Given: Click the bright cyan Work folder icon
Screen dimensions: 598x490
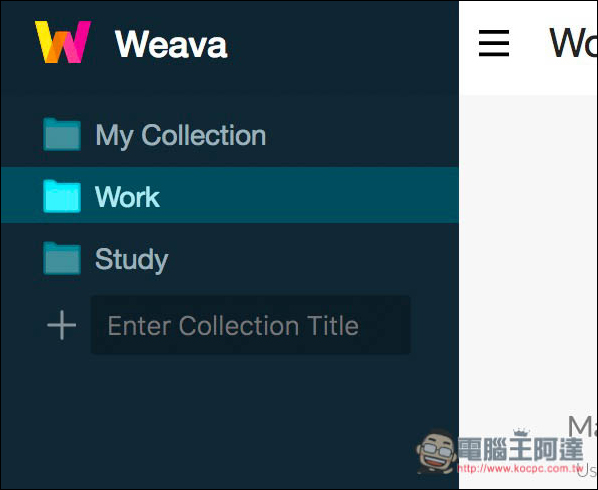Looking at the screenshot, I should coord(62,196).
